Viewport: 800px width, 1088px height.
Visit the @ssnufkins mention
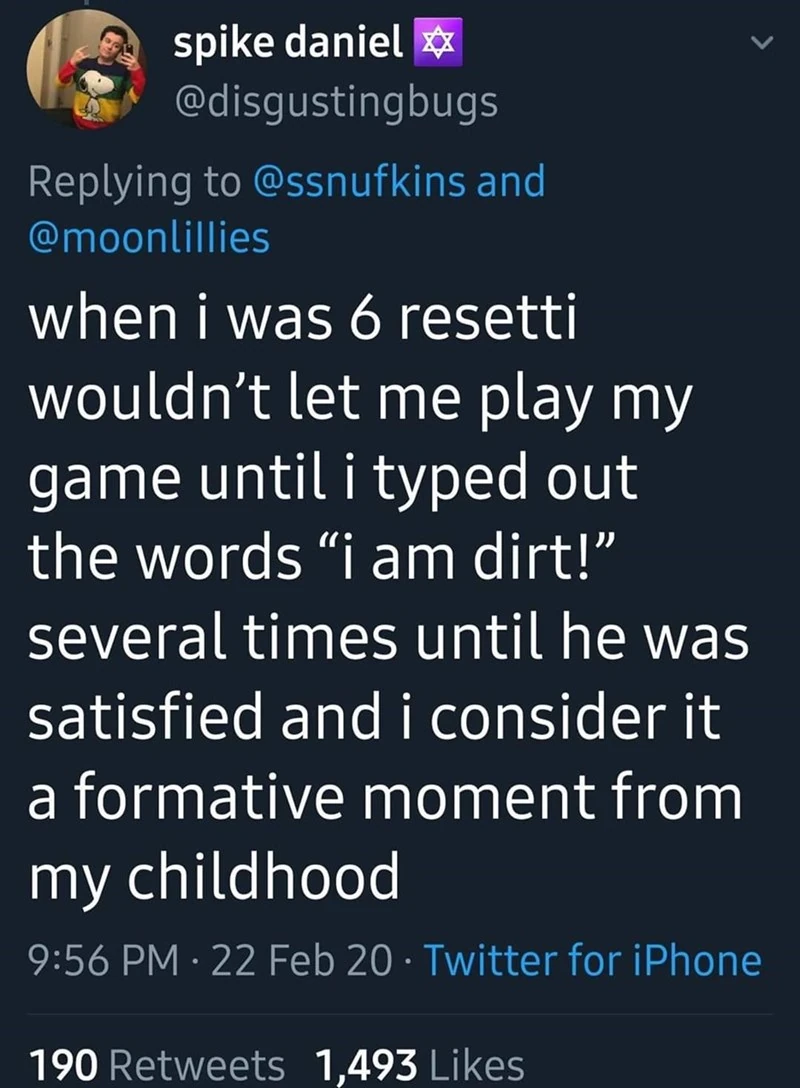tap(362, 182)
